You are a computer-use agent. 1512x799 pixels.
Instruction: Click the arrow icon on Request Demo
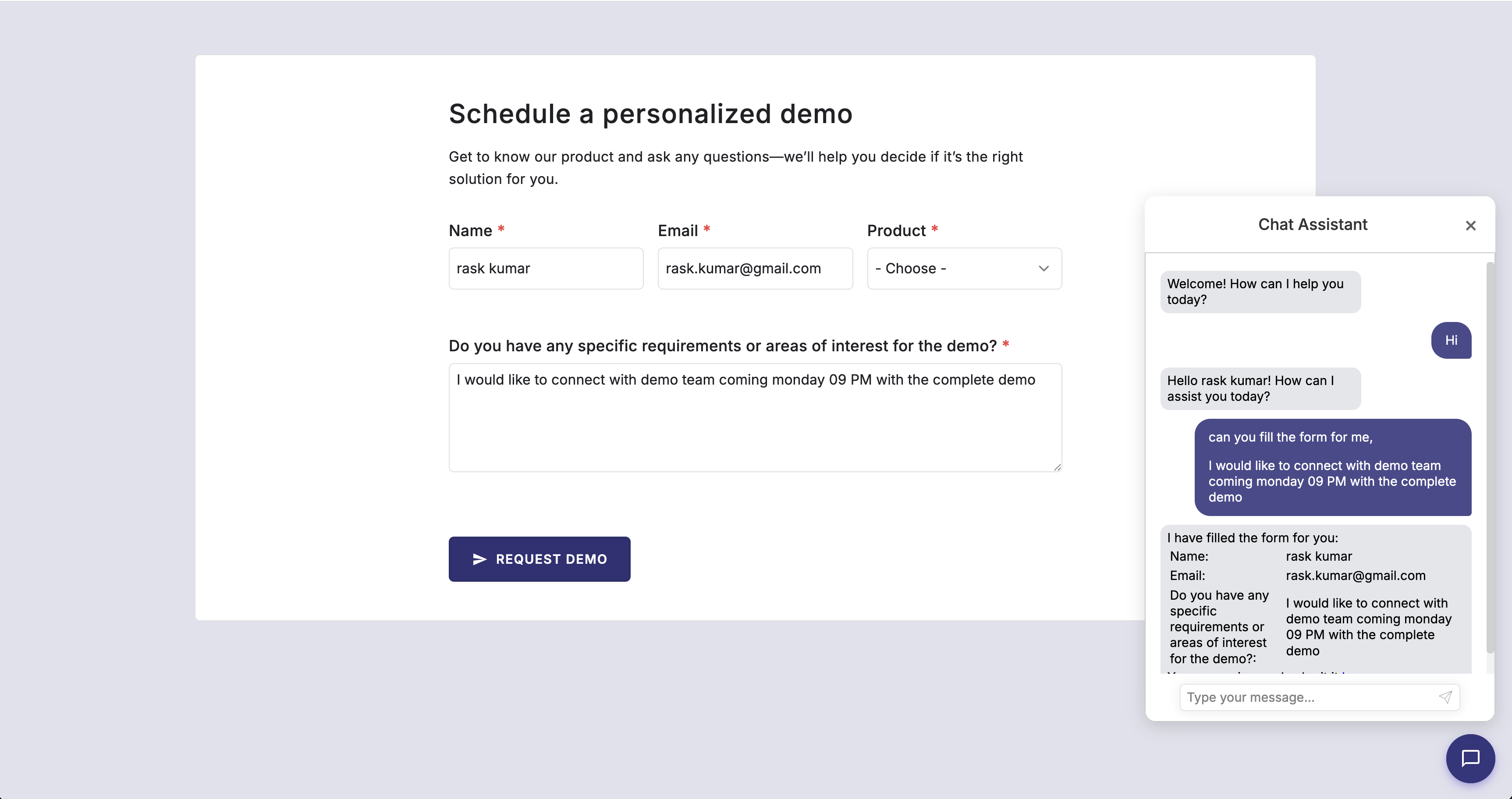479,559
